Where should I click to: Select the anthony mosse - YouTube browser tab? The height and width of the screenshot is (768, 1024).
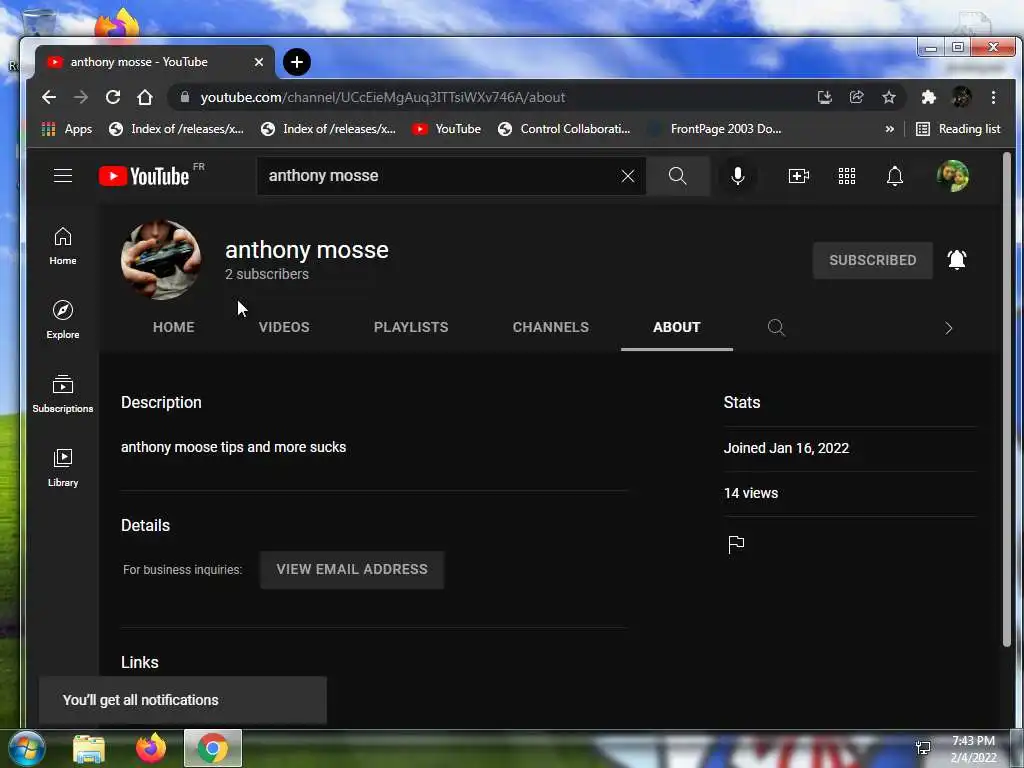pos(155,62)
